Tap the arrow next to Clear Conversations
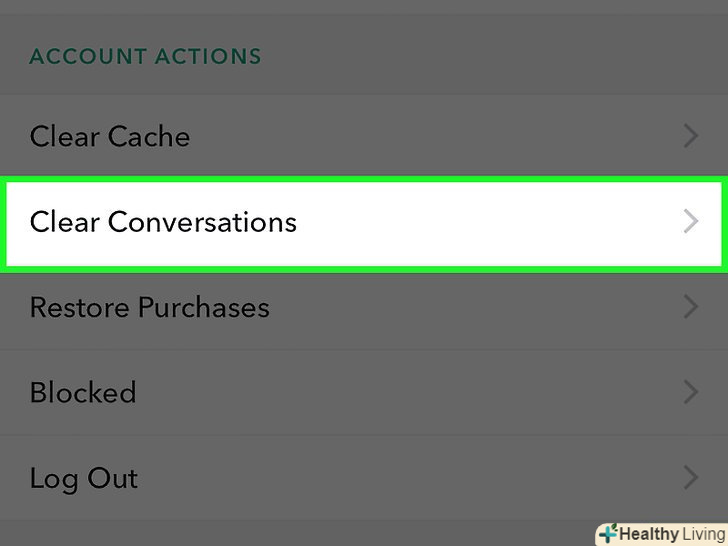 click(690, 221)
